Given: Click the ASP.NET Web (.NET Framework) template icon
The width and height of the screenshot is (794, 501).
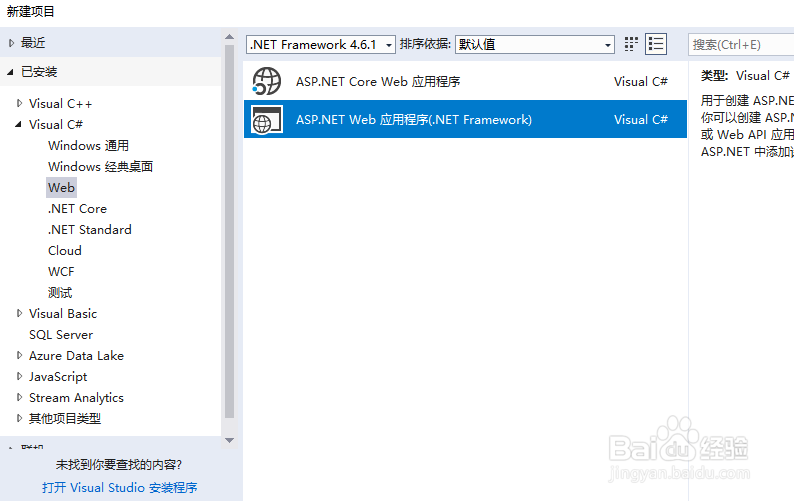Looking at the screenshot, I should pyautogui.click(x=266, y=120).
